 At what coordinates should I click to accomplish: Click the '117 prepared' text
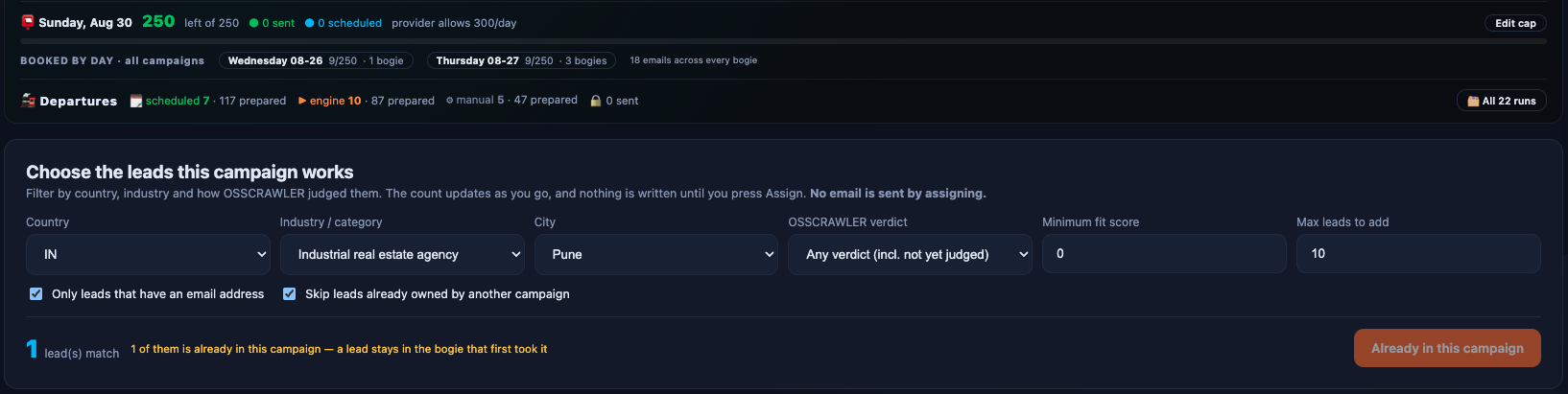point(252,101)
